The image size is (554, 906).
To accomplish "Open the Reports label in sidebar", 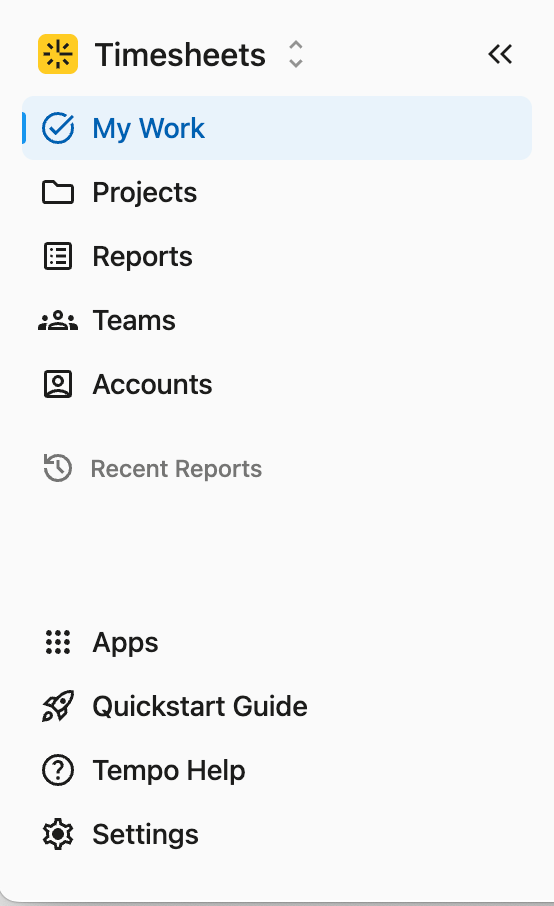I will [x=142, y=257].
